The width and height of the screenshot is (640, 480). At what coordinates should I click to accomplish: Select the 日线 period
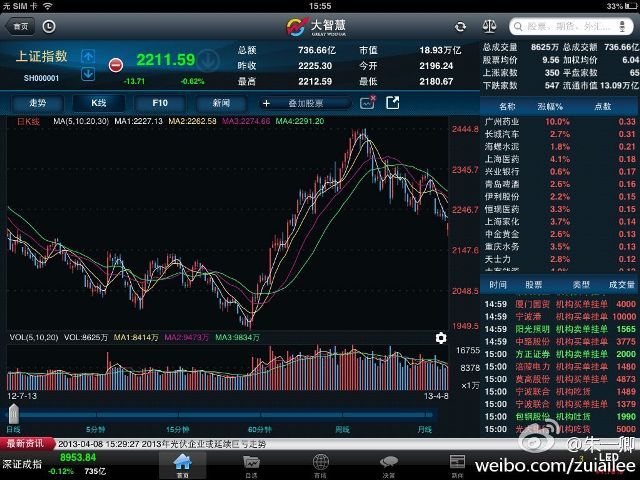pyautogui.click(x=13, y=429)
